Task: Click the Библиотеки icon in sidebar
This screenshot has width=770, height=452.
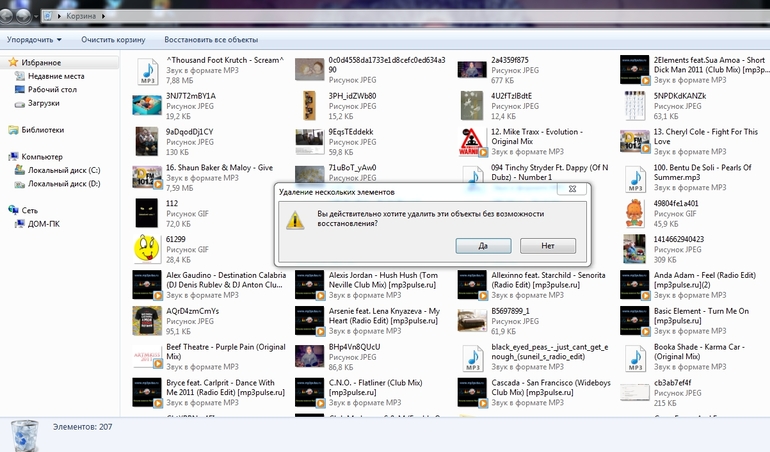Action: [13, 130]
